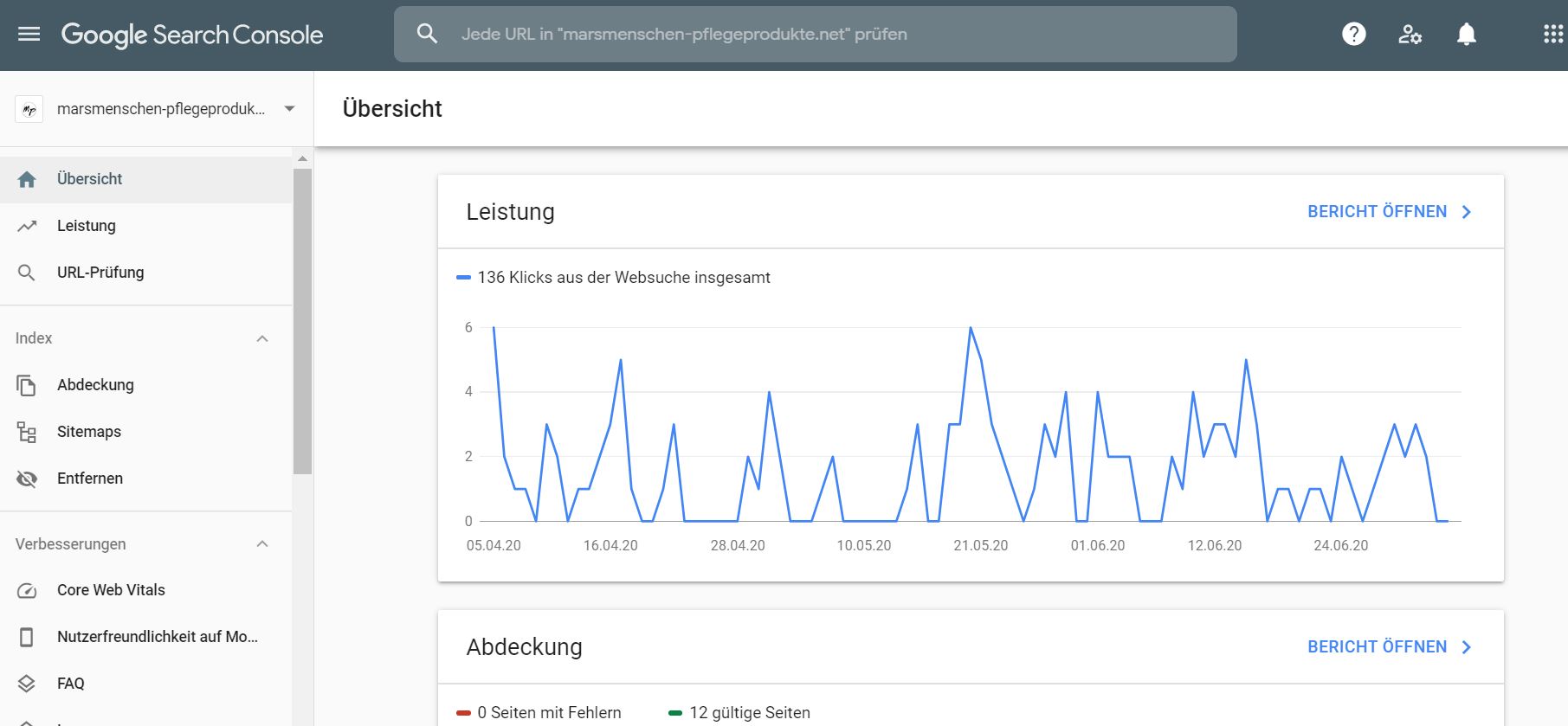Click the Abdeckung pages icon
The width and height of the screenshot is (1568, 726).
(x=27, y=385)
